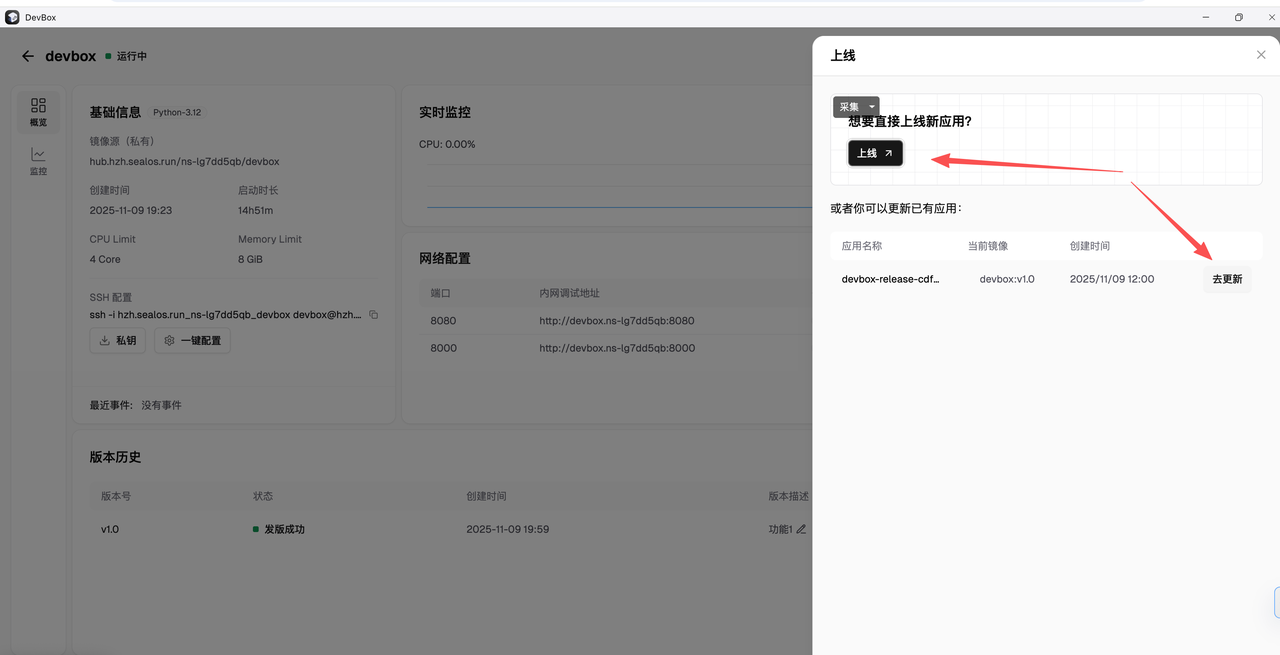This screenshot has height=655, width=1280.
Task: Open the port 8080 intranet debug URL
Action: 616,319
